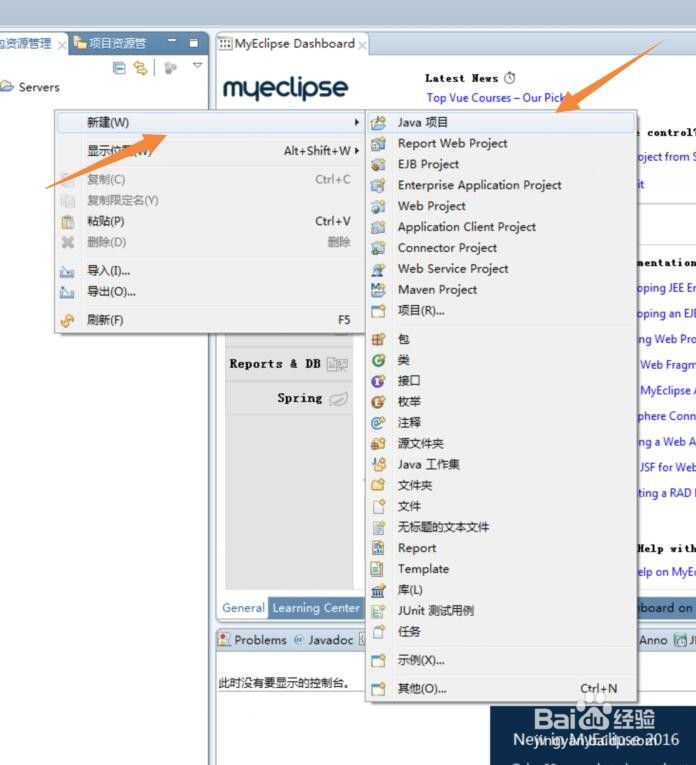Click the Java 工作集 icon
Screen dimensions: 696x765
378,464
